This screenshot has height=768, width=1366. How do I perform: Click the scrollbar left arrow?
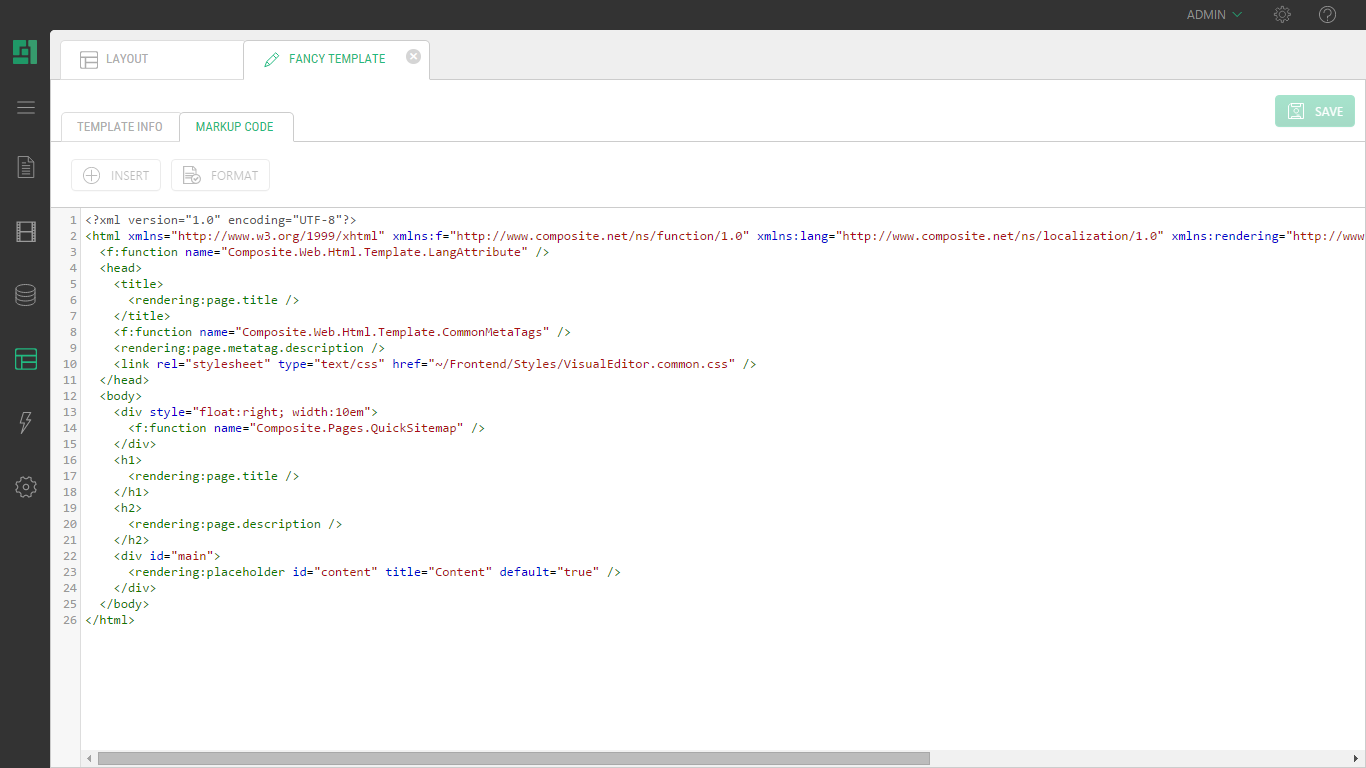click(89, 759)
